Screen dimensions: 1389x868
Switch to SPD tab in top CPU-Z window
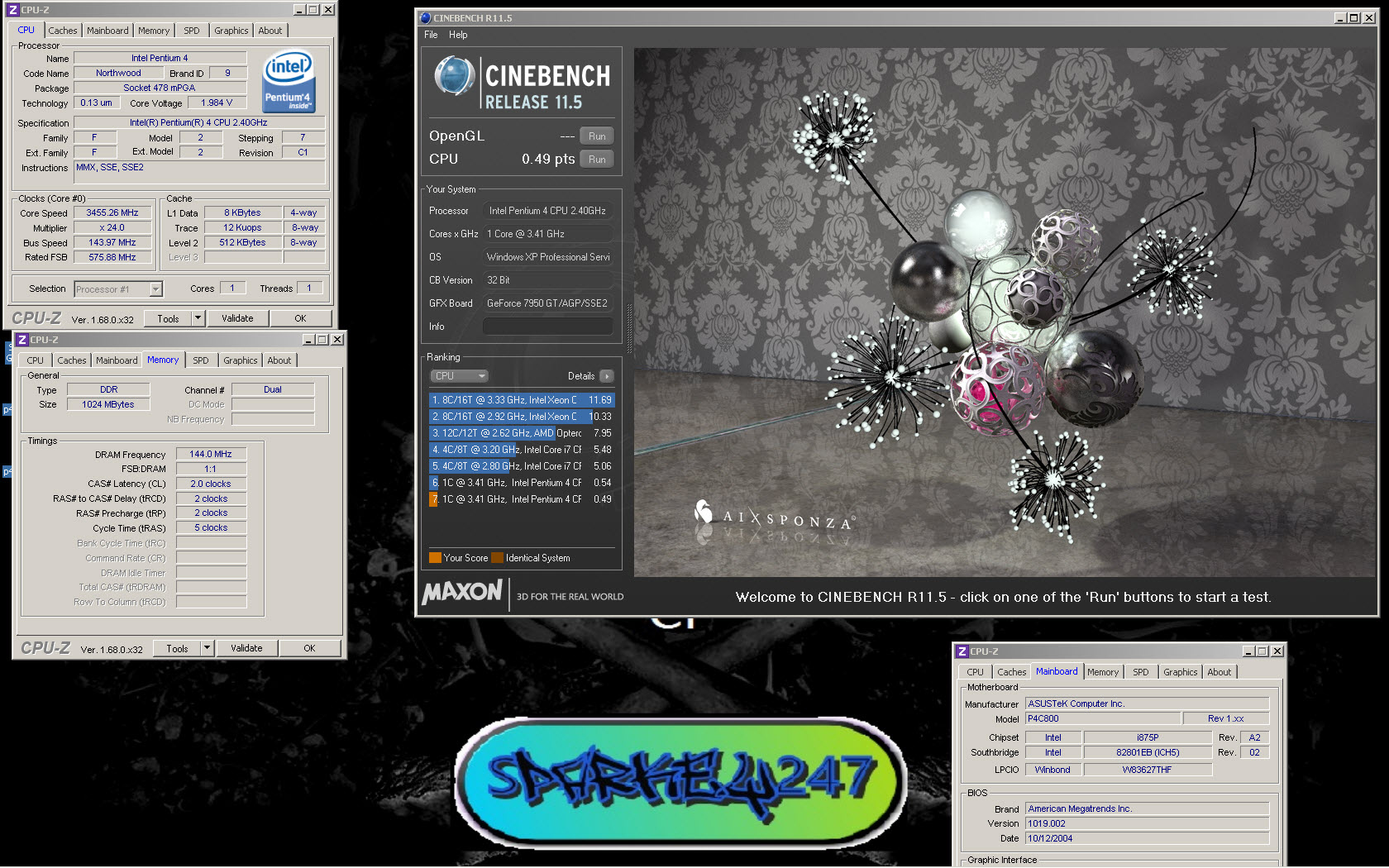tap(192, 31)
